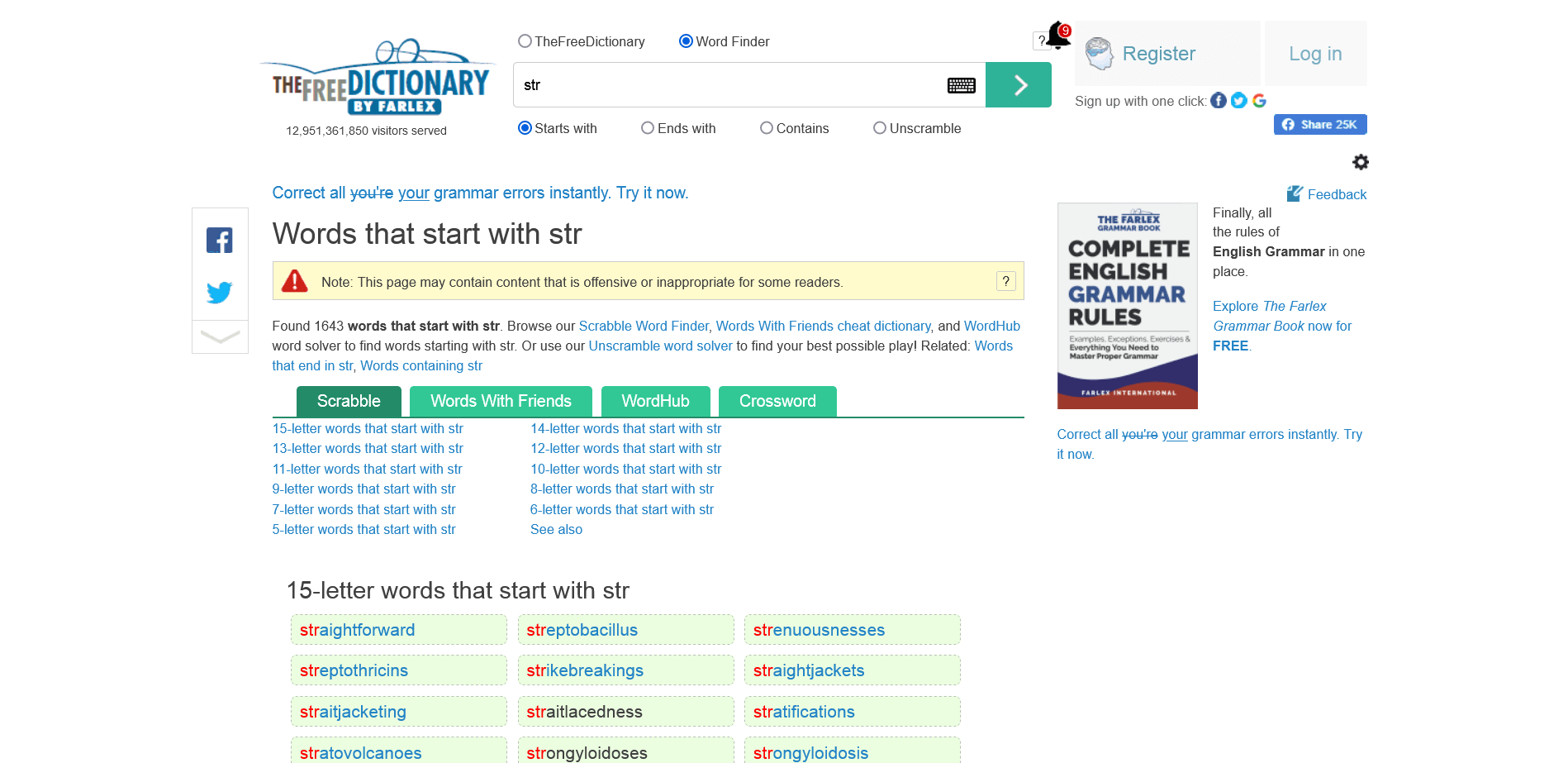Image resolution: width=1568 pixels, height=763 pixels.
Task: Switch to Scrabble tab
Action: (x=349, y=402)
